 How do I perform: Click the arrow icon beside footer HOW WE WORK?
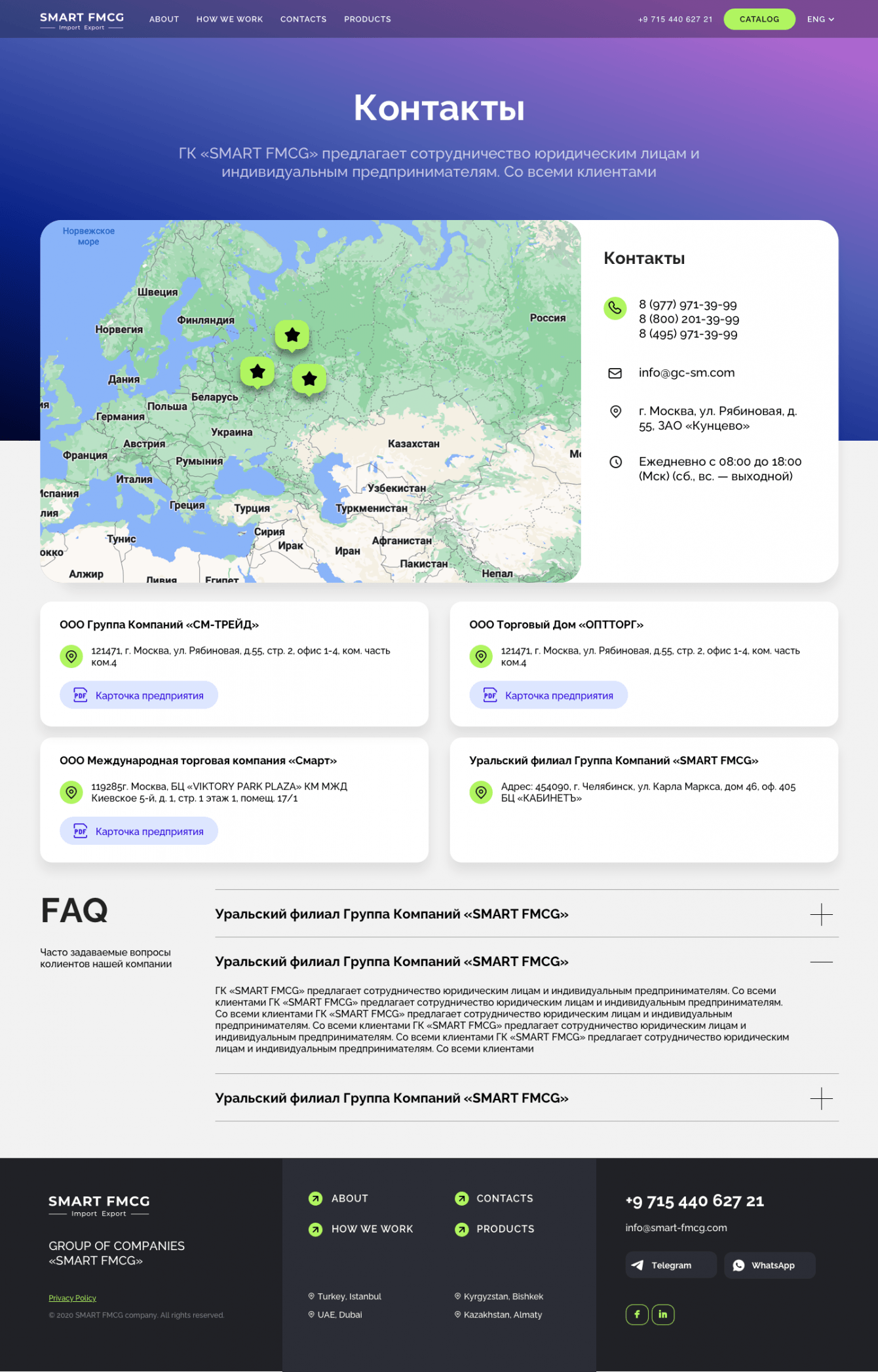point(315,1229)
